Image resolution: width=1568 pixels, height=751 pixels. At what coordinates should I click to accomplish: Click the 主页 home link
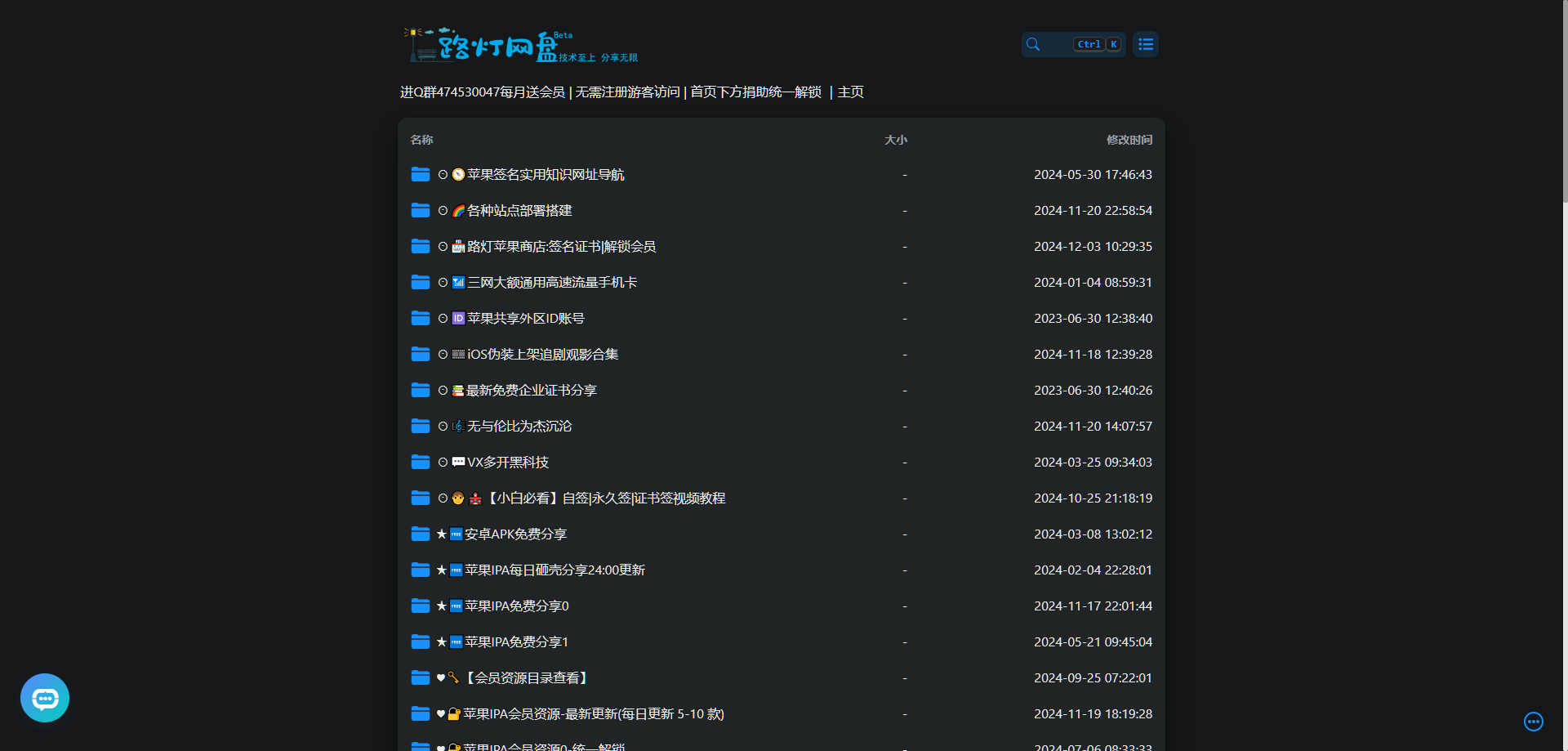[850, 92]
